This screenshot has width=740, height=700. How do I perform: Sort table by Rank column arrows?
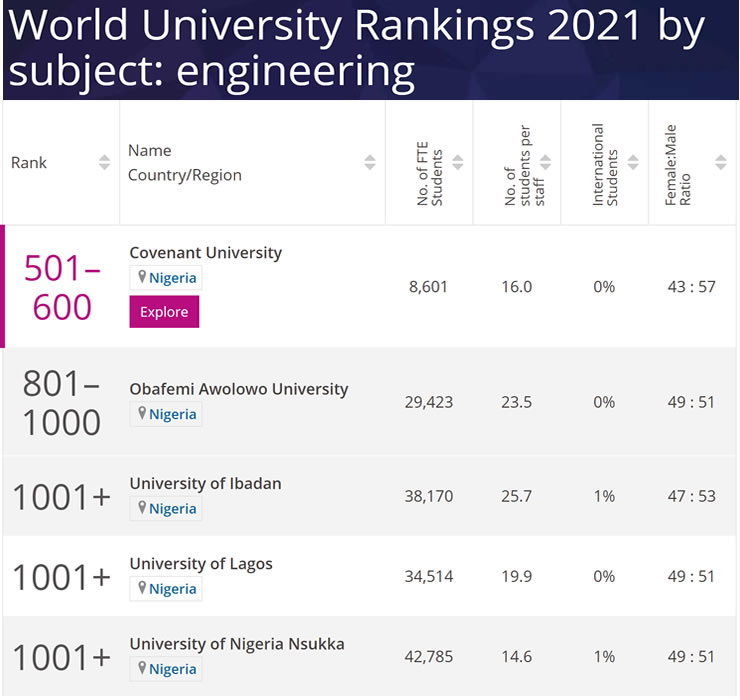tap(104, 162)
